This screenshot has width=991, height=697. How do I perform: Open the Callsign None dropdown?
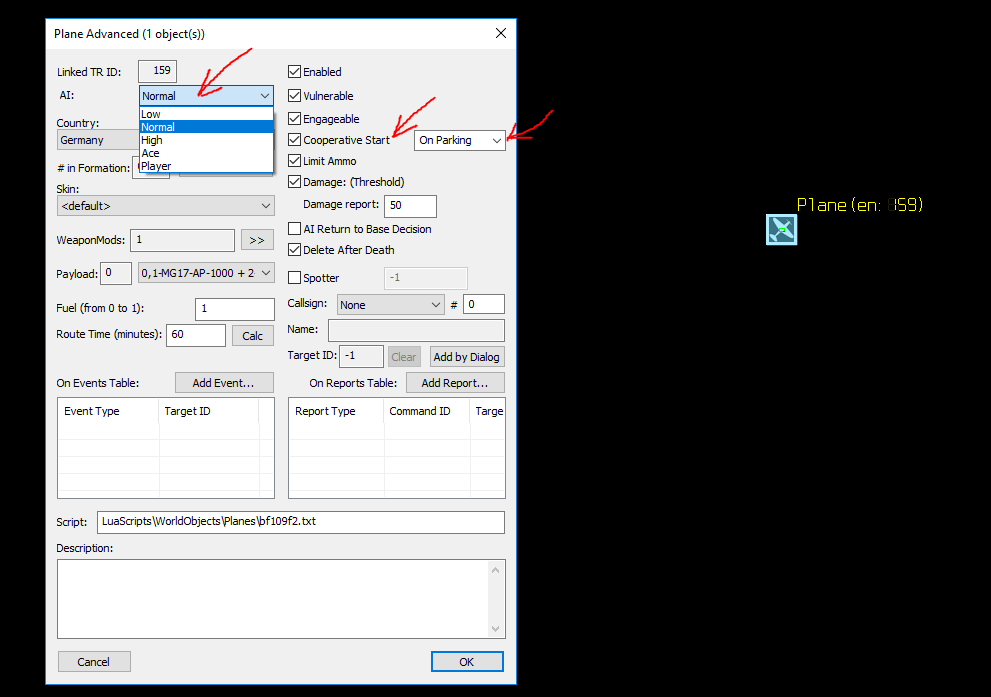tap(391, 305)
